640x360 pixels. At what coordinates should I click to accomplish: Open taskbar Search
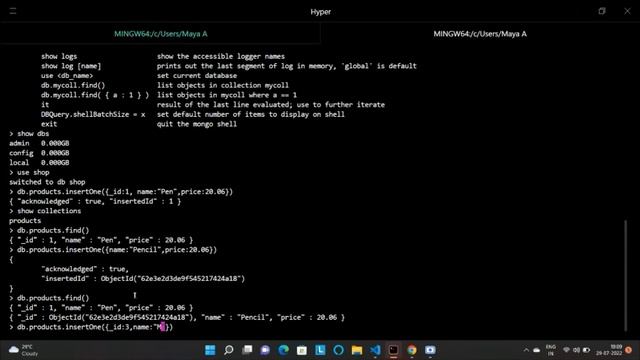click(x=229, y=350)
